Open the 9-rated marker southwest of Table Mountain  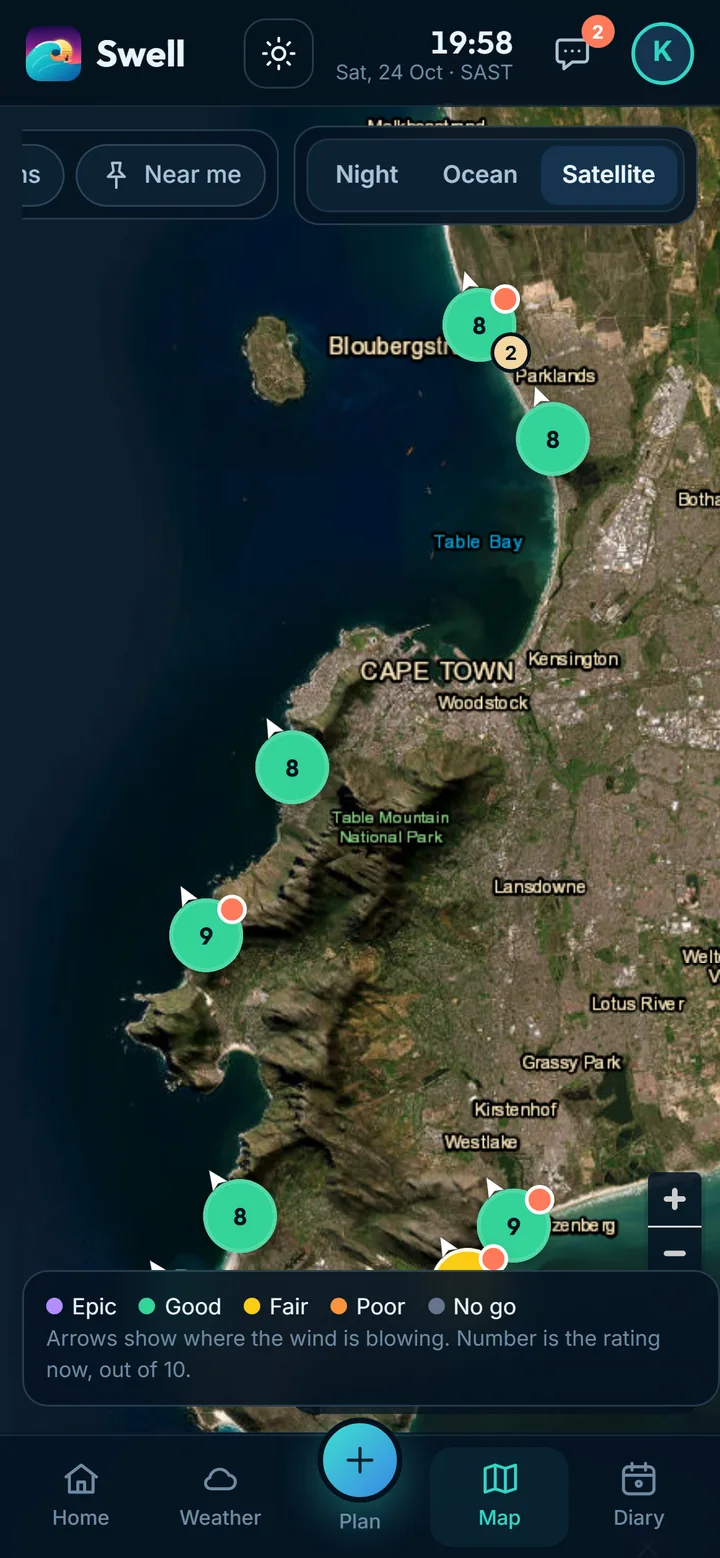[206, 935]
